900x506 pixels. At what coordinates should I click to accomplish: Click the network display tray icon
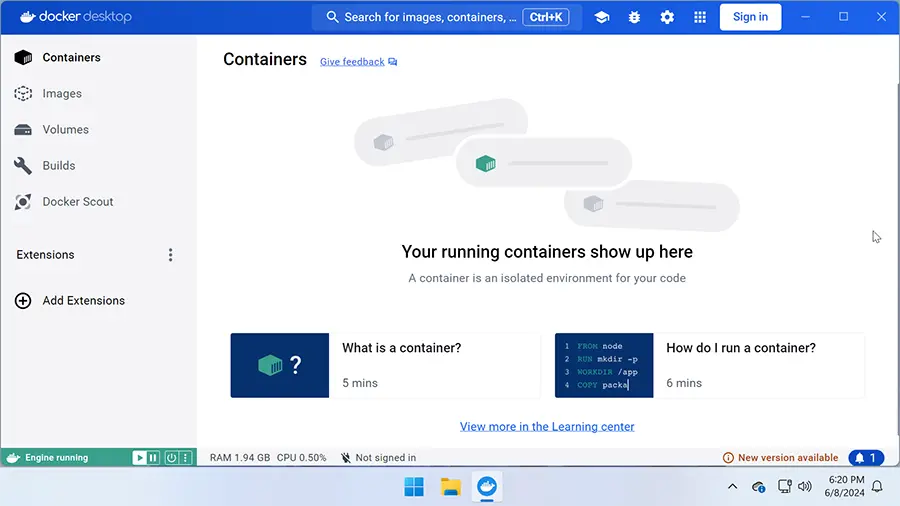point(784,487)
